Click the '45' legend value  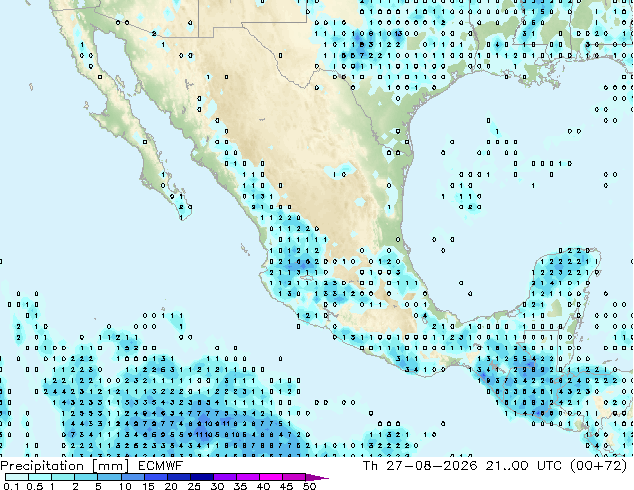click(286, 486)
